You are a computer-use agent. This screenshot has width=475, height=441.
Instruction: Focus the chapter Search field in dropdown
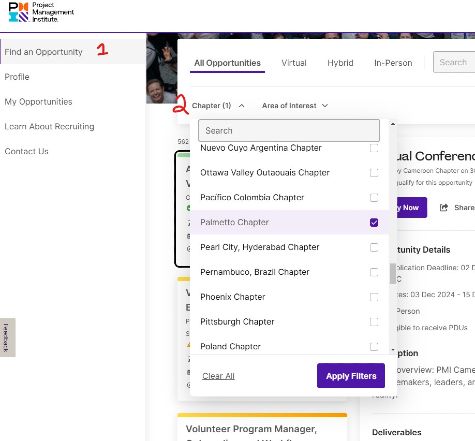[x=289, y=130]
